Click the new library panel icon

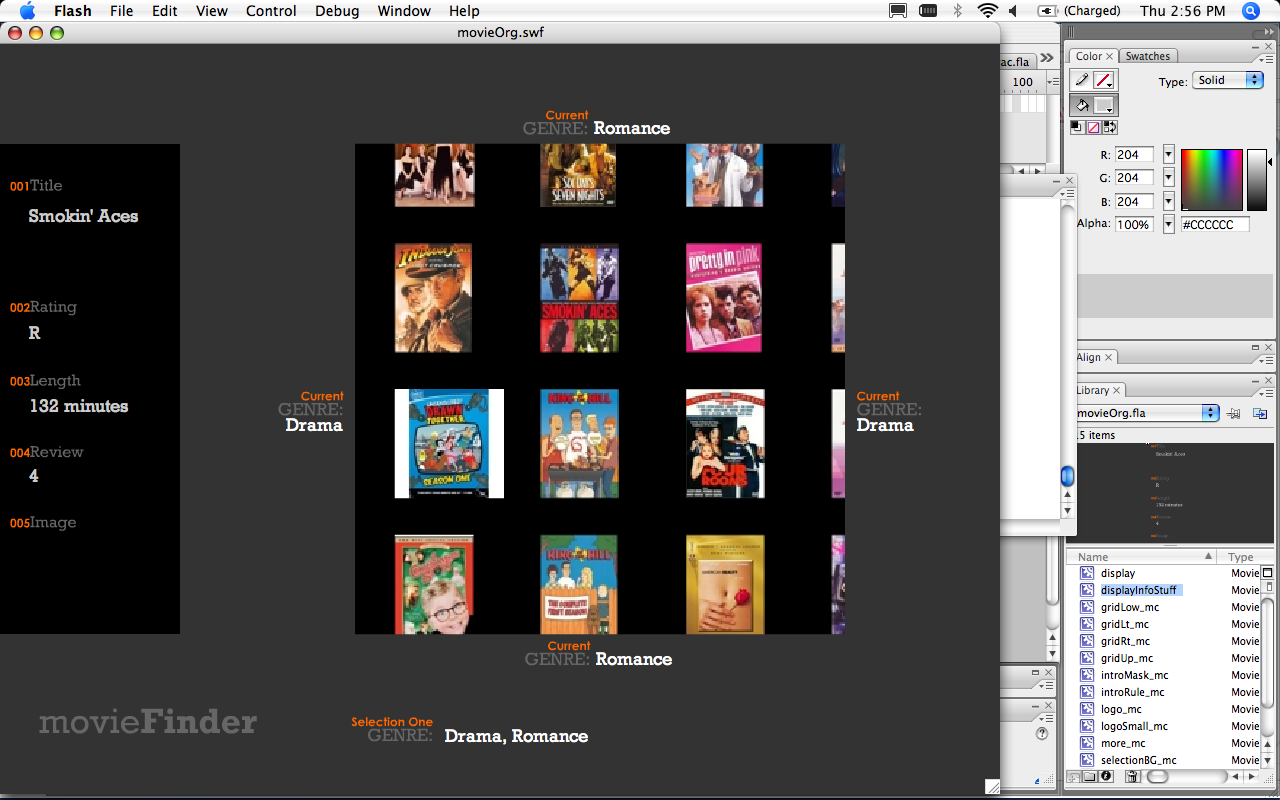(1260, 413)
